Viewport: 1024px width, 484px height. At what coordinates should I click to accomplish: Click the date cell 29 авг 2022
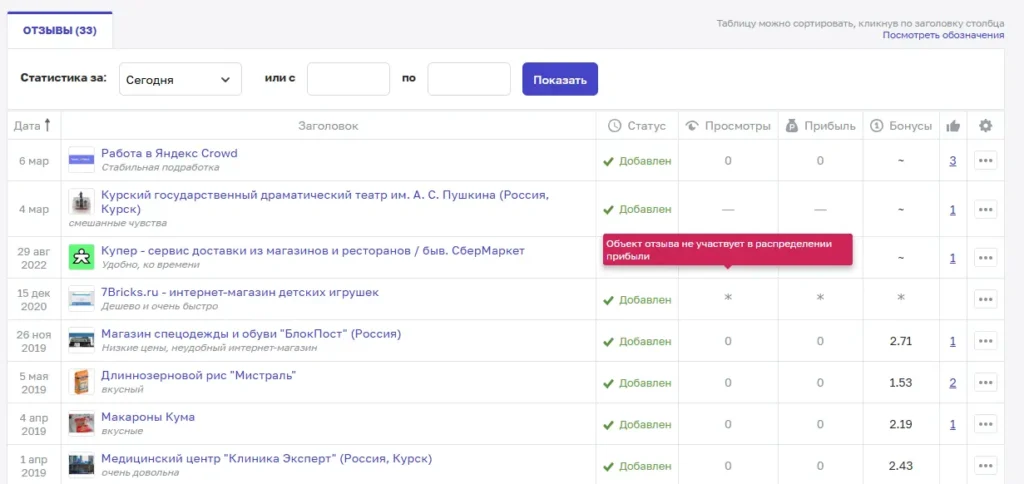click(34, 258)
